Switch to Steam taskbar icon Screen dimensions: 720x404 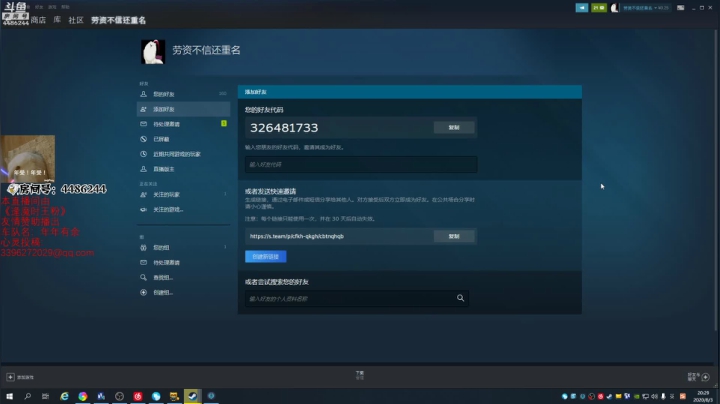(192, 396)
